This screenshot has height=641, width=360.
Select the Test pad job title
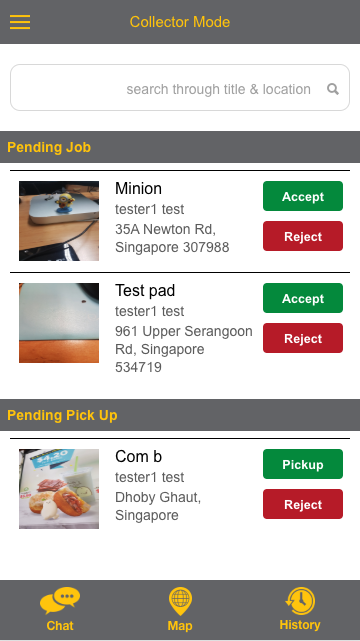(x=145, y=291)
